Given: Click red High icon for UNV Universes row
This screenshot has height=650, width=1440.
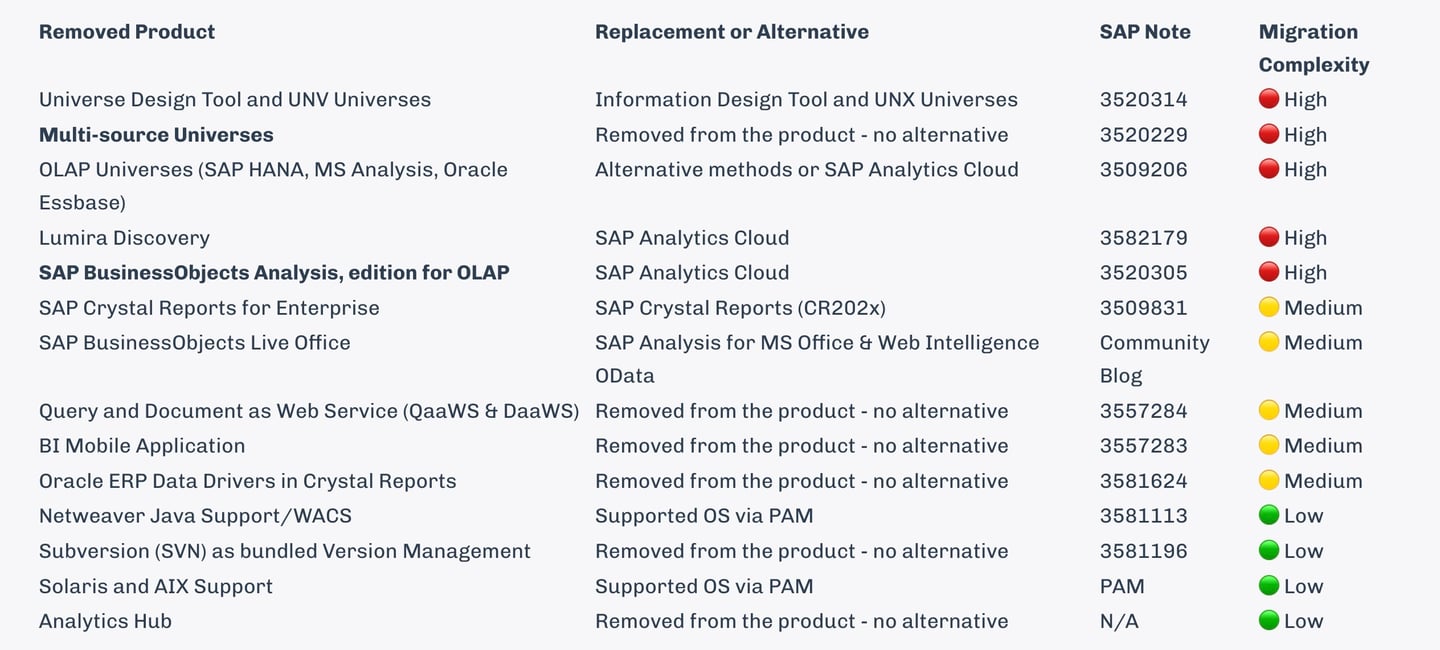Looking at the screenshot, I should [1269, 99].
